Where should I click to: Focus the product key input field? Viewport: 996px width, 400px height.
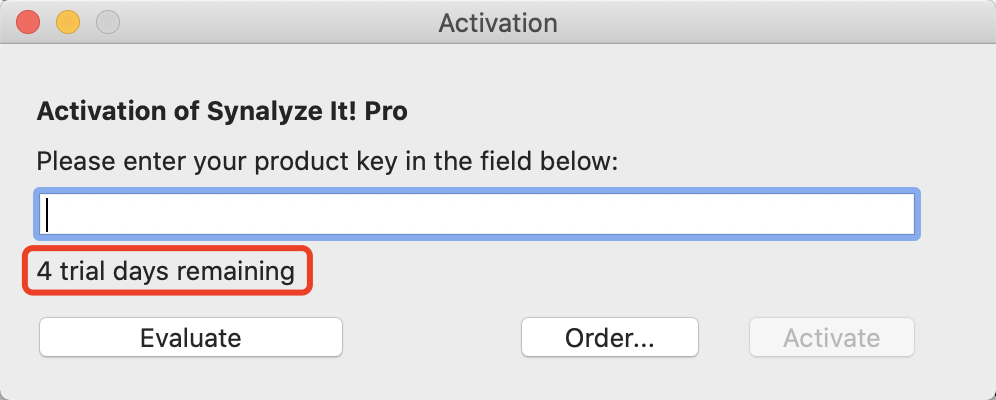tap(477, 215)
